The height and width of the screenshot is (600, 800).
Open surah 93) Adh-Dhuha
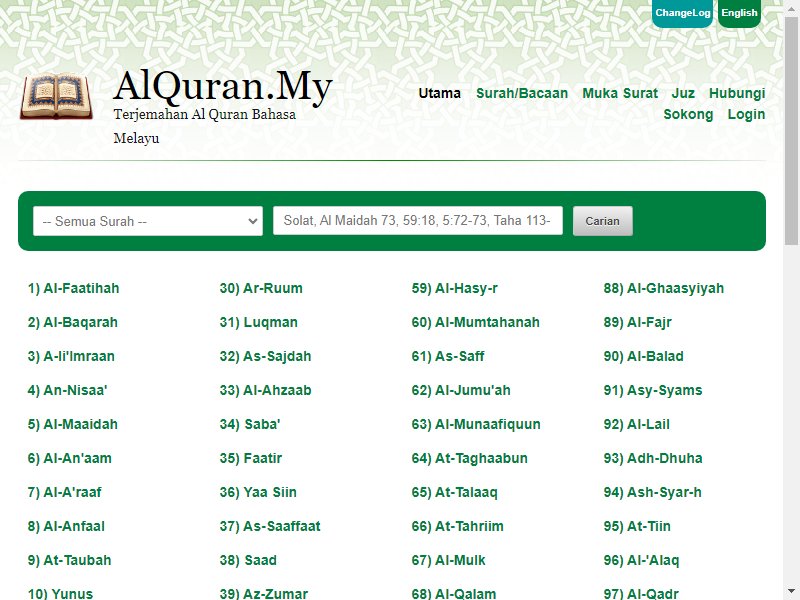tap(653, 458)
